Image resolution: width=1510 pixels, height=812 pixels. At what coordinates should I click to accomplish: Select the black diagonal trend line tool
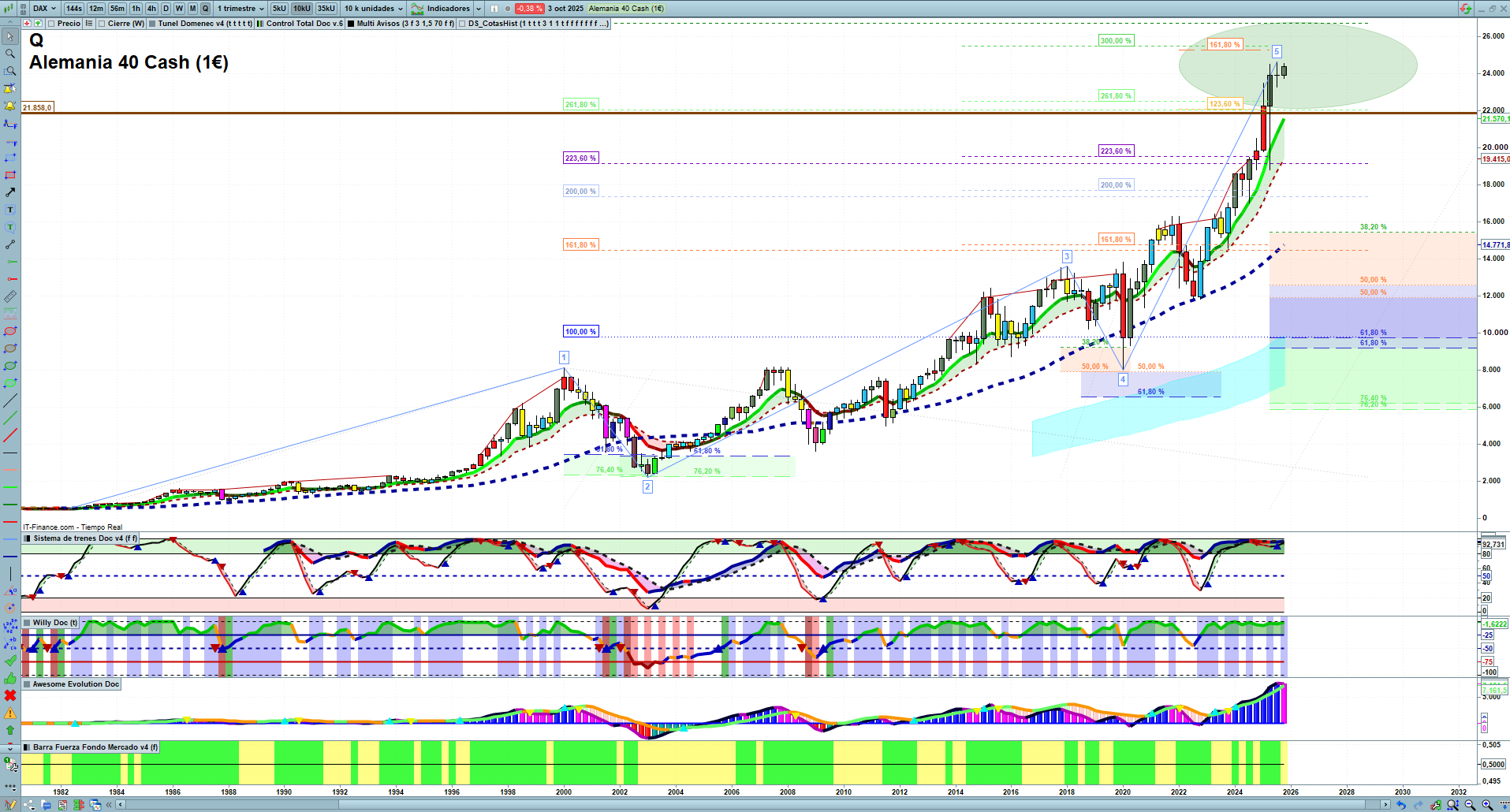point(10,400)
